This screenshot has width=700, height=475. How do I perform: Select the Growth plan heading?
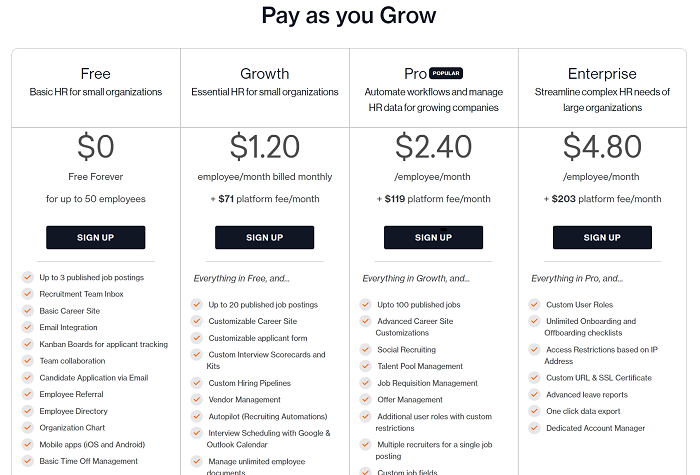pos(265,74)
